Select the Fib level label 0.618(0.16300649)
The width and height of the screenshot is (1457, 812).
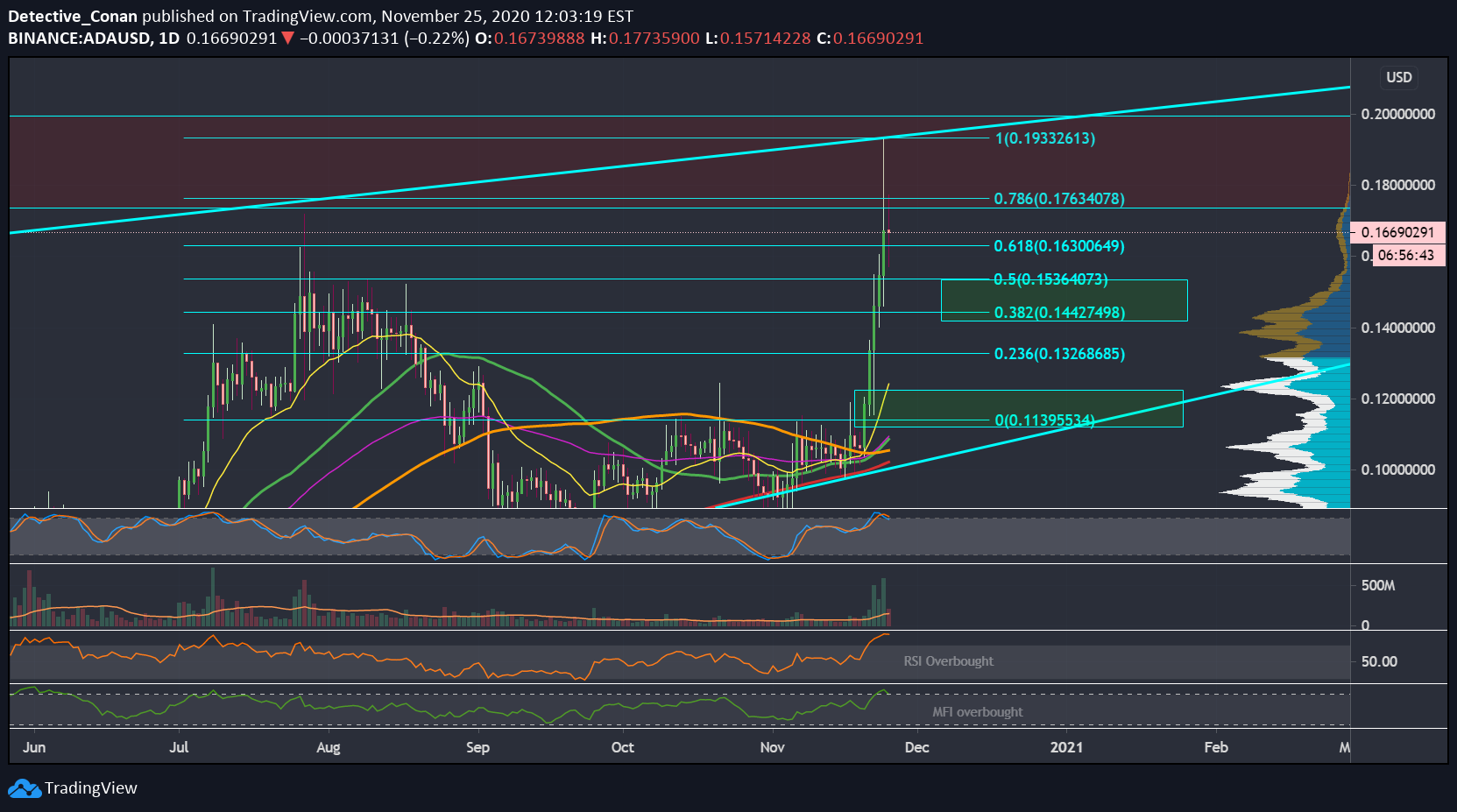coord(1058,246)
